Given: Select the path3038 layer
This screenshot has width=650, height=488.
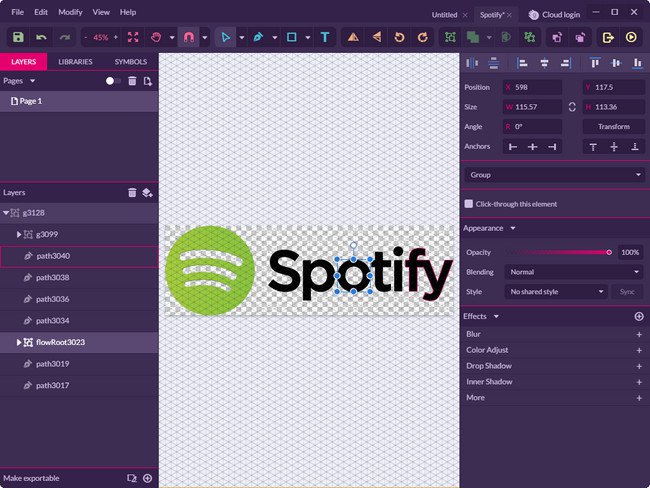Looking at the screenshot, I should click(x=79, y=277).
